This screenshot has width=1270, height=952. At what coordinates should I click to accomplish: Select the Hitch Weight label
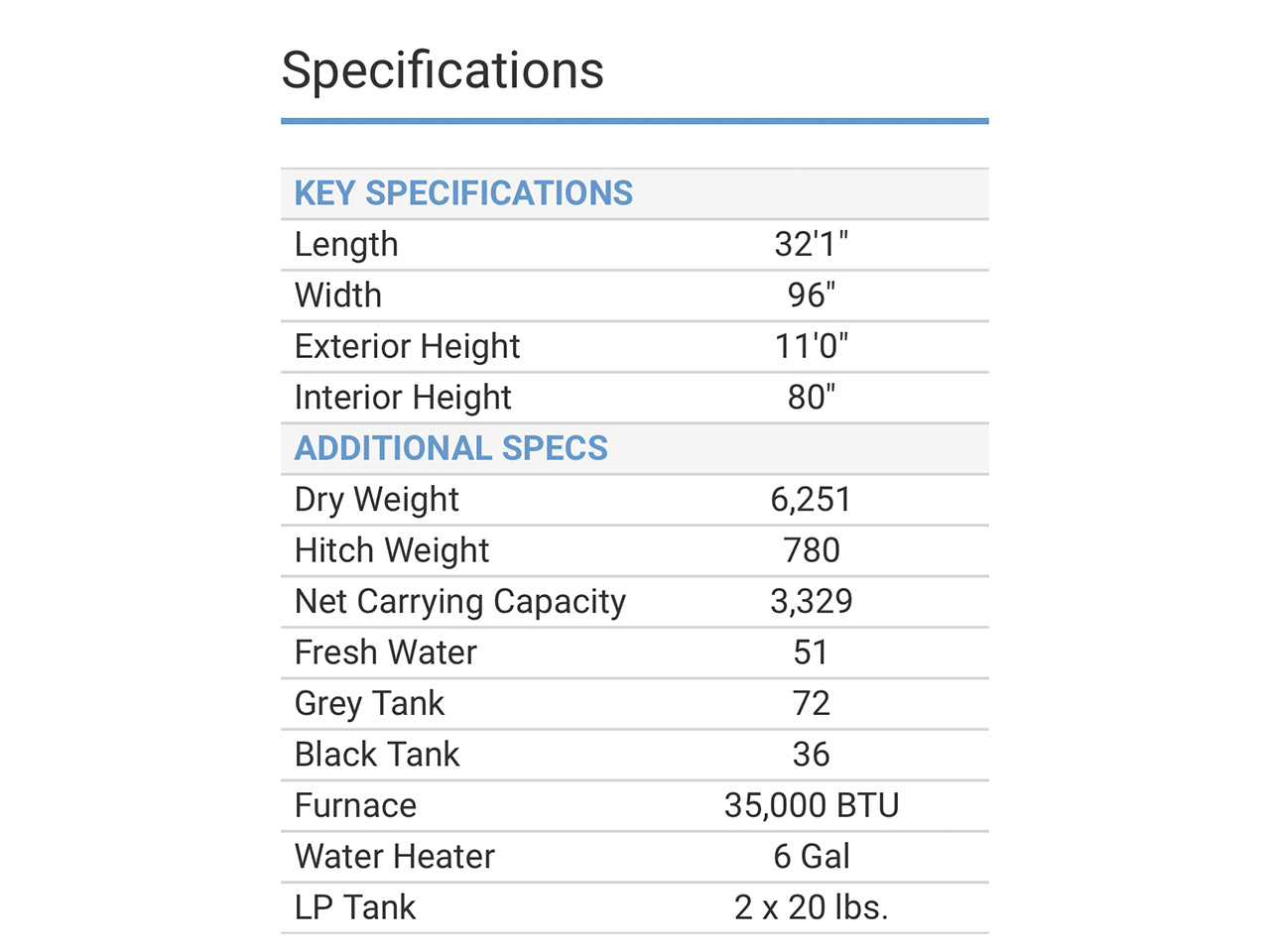[392, 550]
